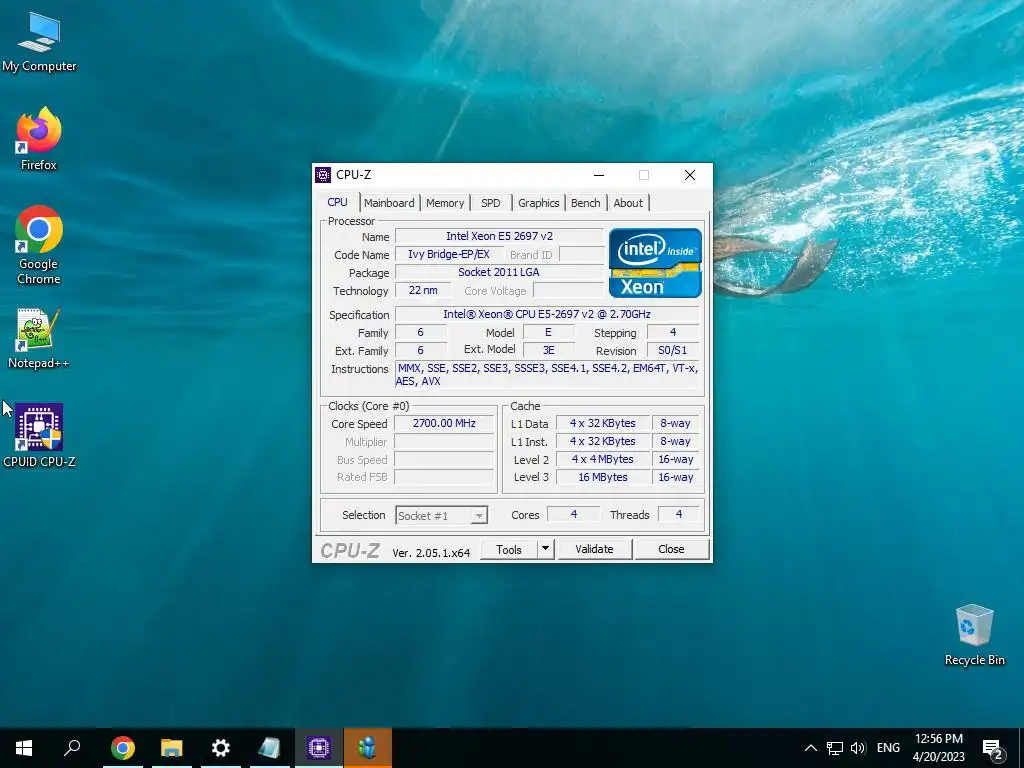
Task: Open the taskbar clock and date
Action: click(938, 748)
